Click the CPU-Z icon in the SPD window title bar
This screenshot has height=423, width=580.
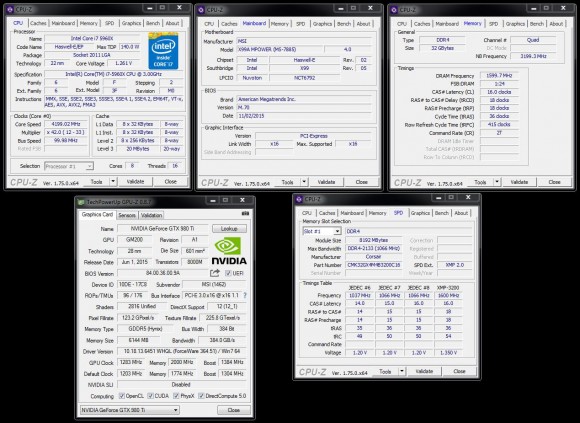click(x=299, y=199)
